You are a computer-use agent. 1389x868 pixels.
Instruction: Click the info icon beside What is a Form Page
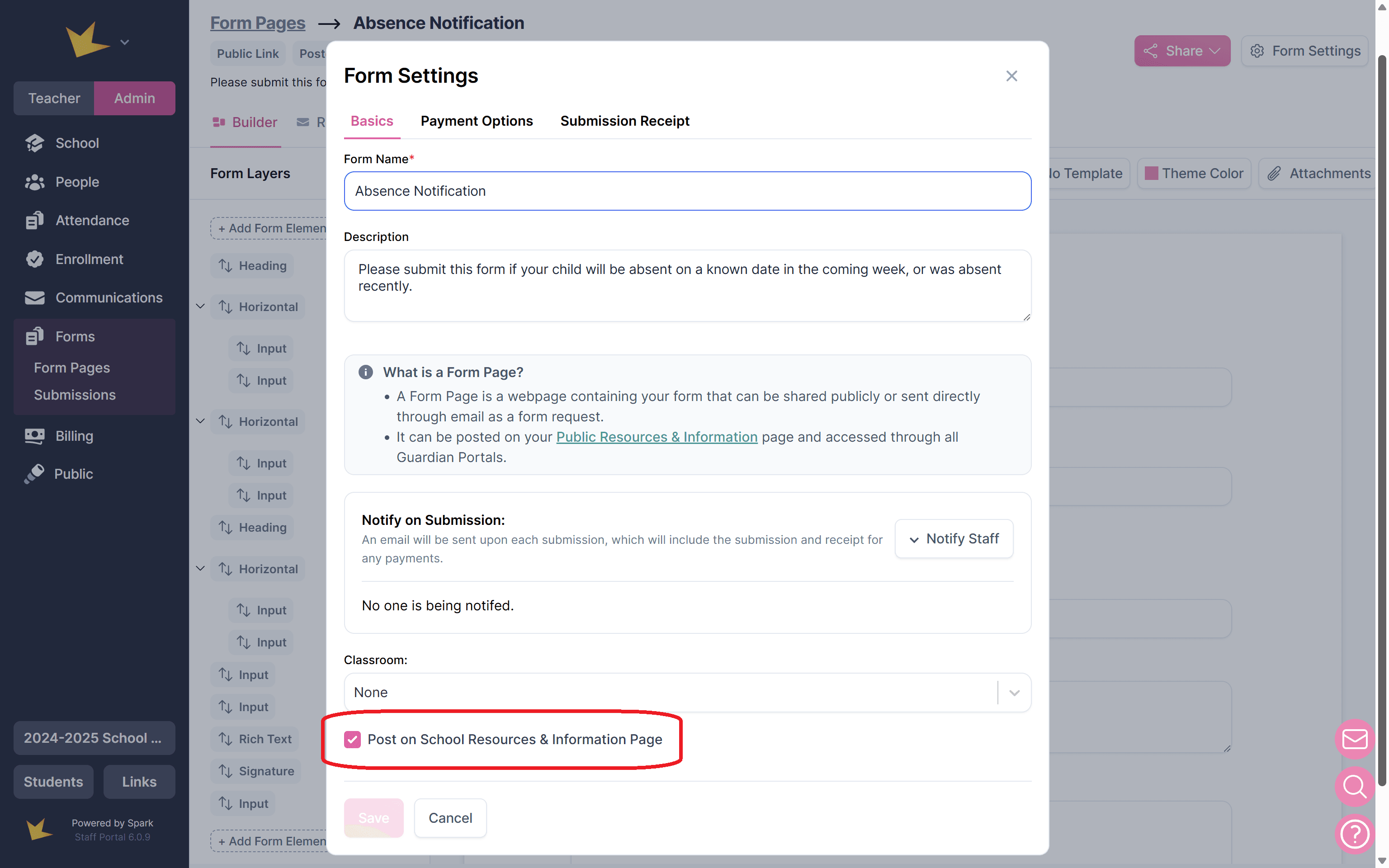(366, 372)
